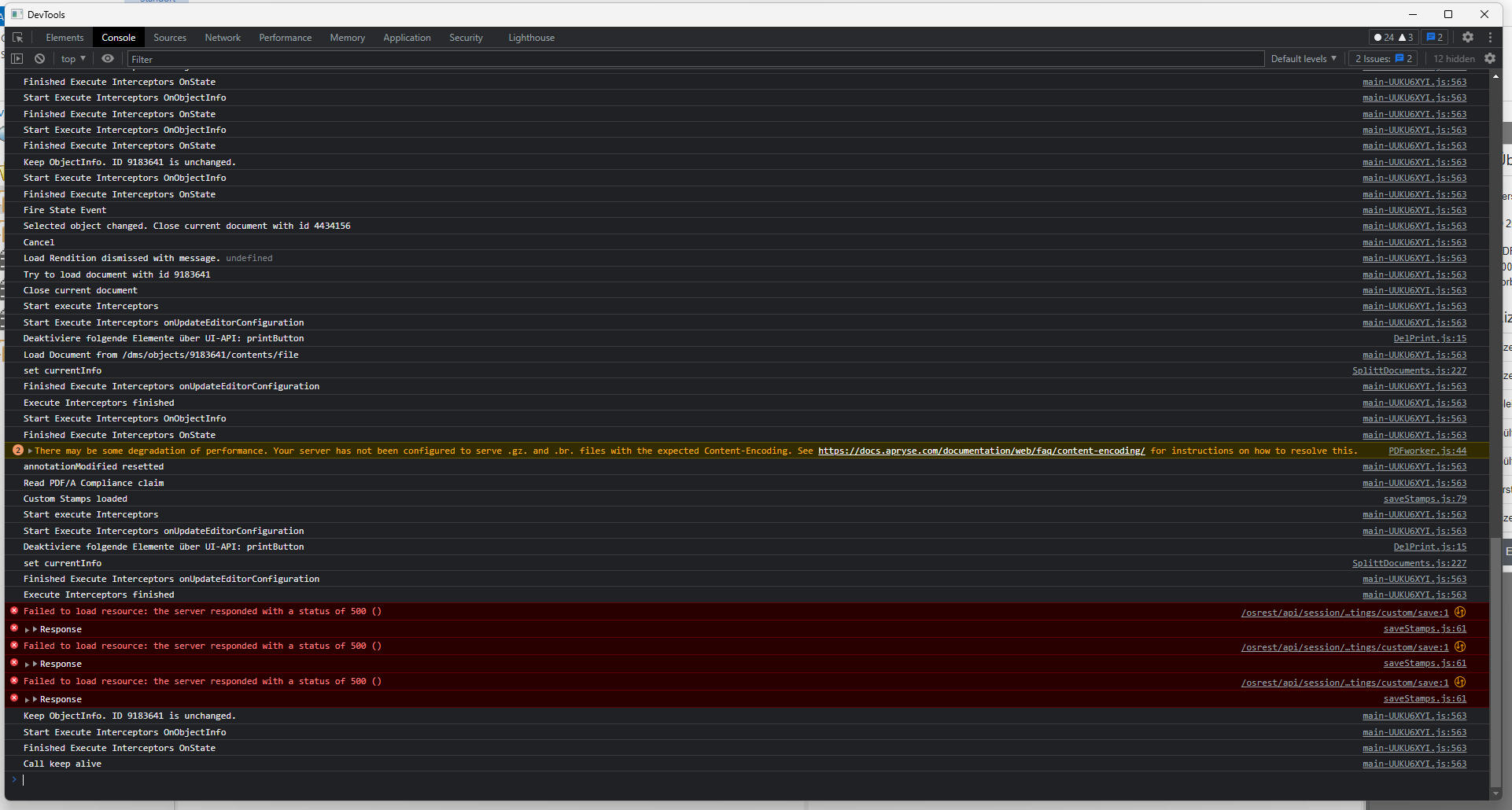Open console settings gear beside 12 hidden
1512x810 pixels.
pyautogui.click(x=1490, y=59)
